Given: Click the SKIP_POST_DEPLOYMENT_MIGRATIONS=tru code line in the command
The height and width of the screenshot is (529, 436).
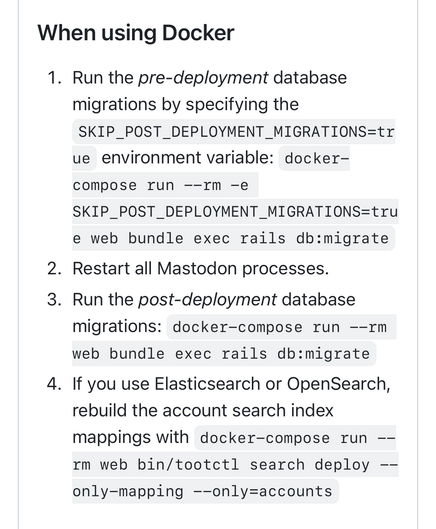Looking at the screenshot, I should click(235, 212).
